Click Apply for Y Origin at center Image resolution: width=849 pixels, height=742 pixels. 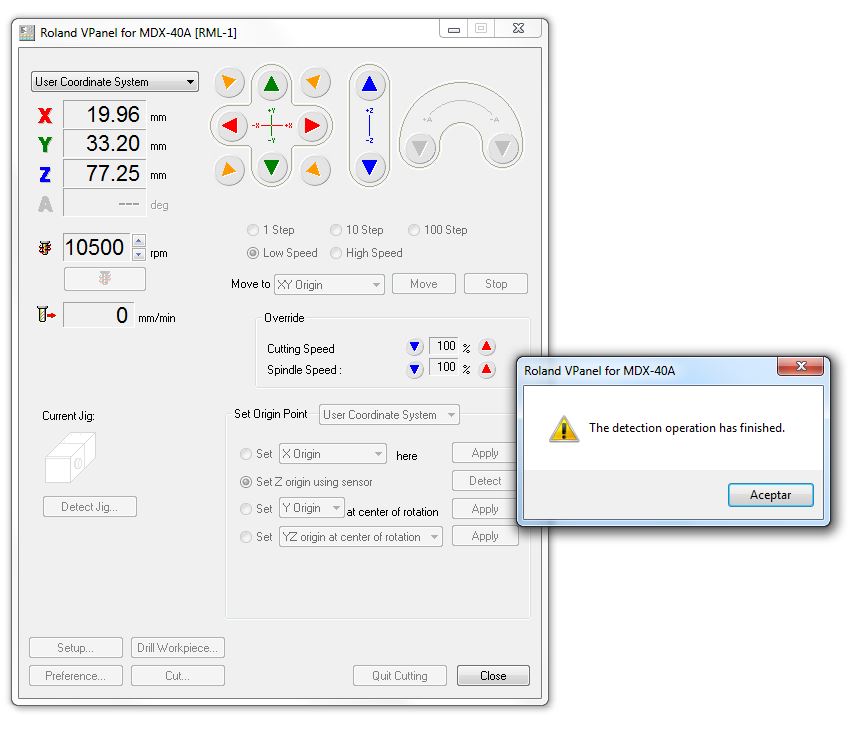coord(485,509)
